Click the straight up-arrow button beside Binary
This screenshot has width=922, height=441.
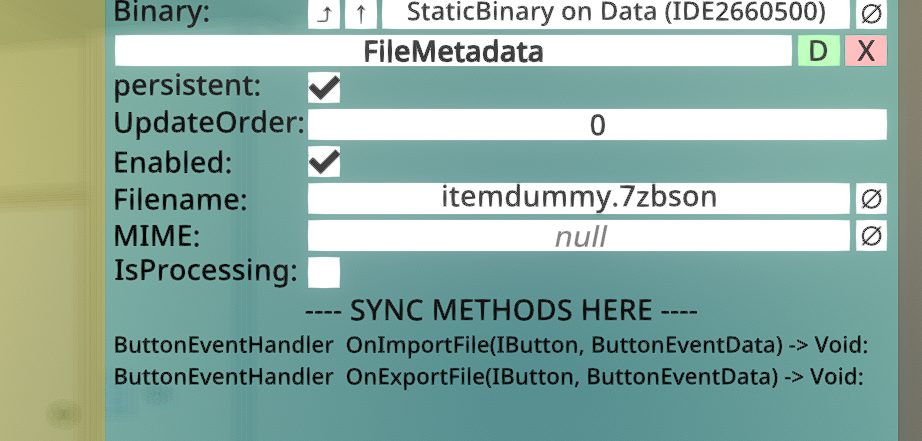[360, 14]
